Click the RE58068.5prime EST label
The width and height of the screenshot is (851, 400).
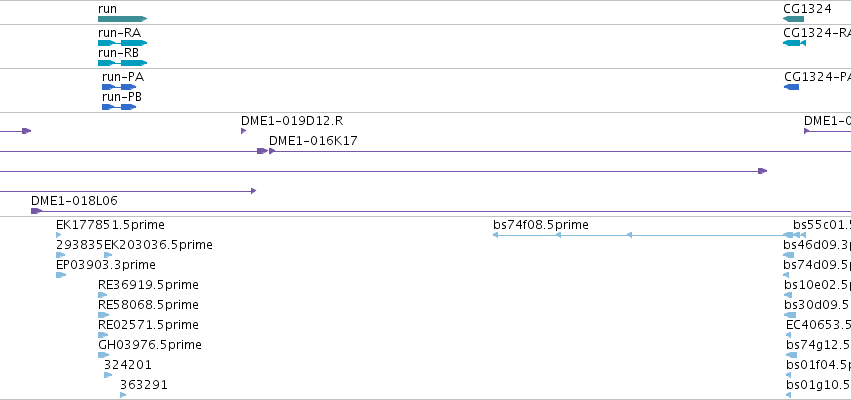click(x=148, y=304)
